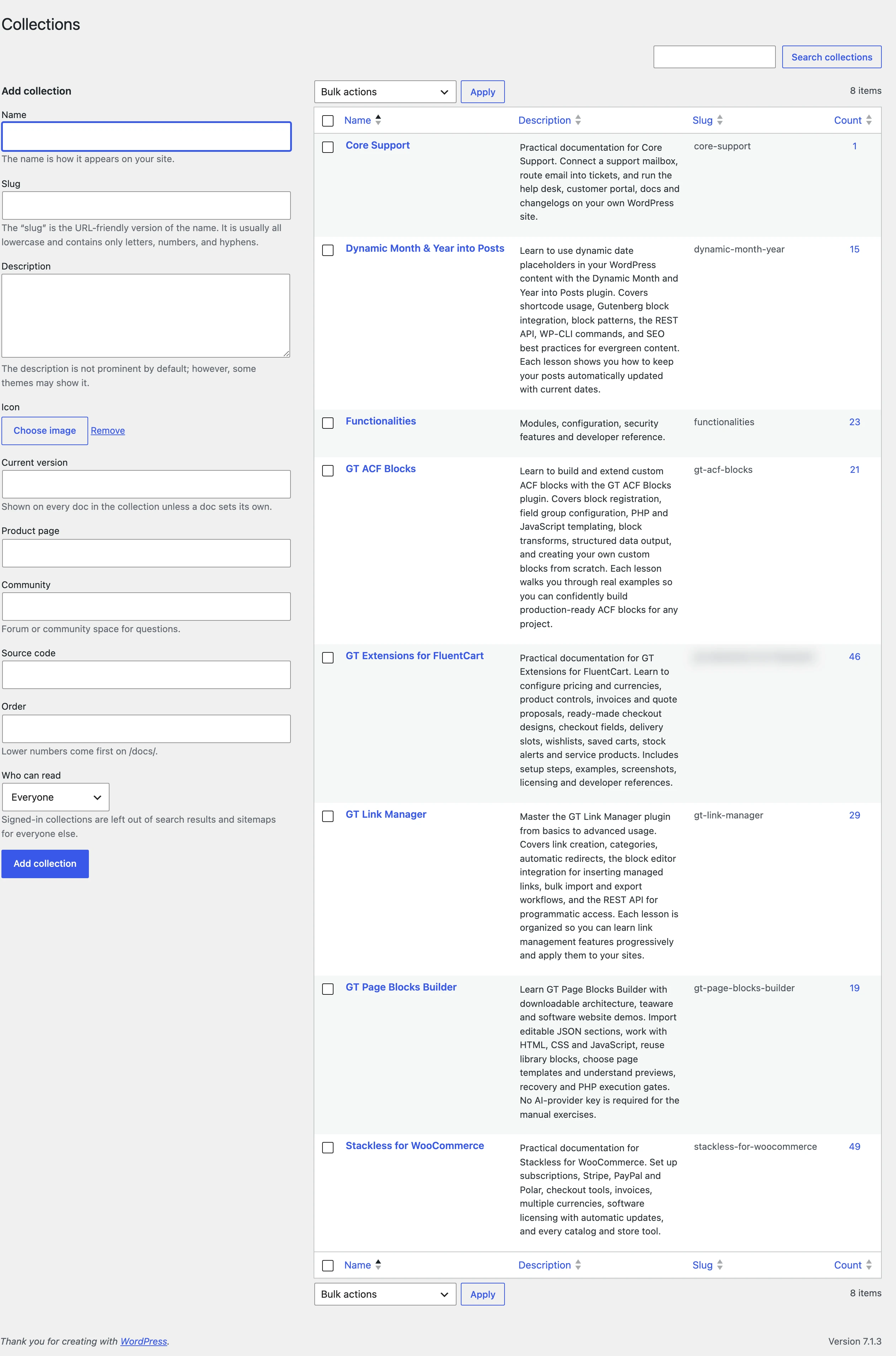Select Stackless for WooCommerce checkbox
The image size is (896, 1356).
coord(328,1147)
